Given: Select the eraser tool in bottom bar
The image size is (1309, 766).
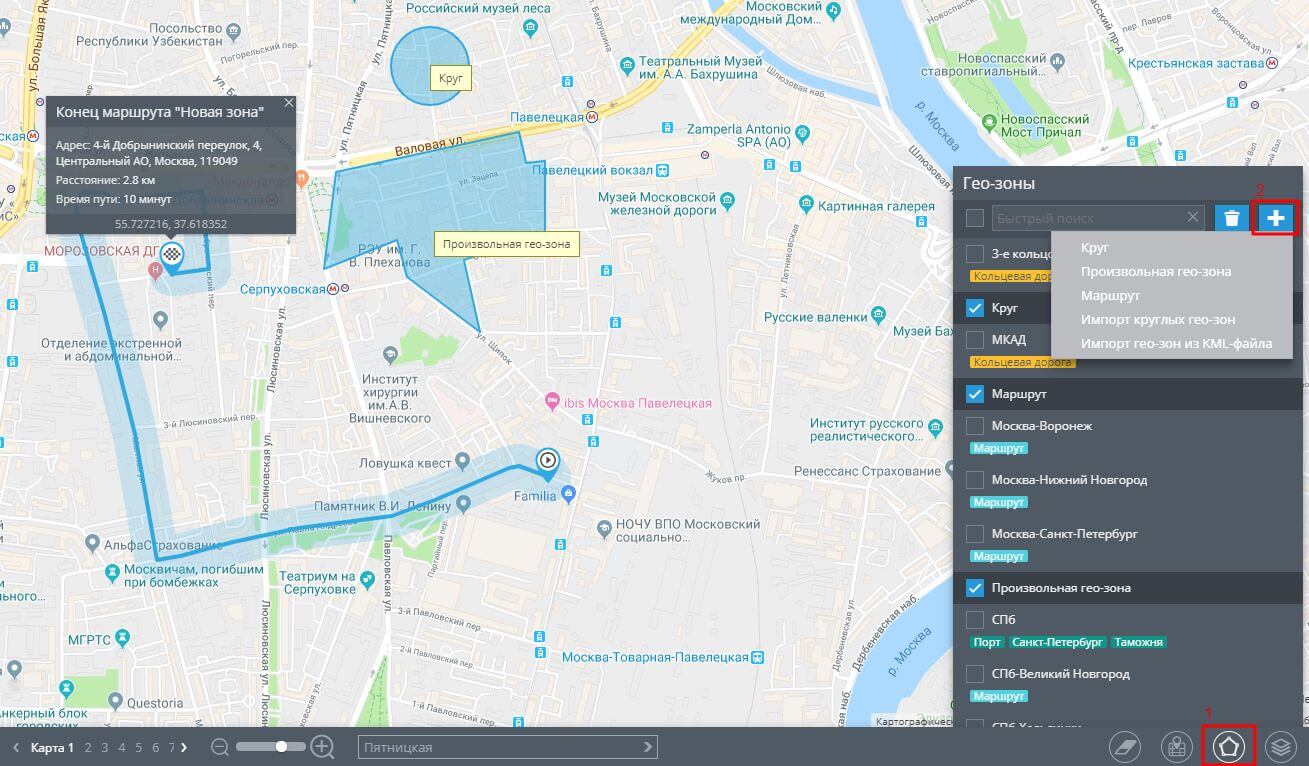Looking at the screenshot, I should click(1126, 746).
